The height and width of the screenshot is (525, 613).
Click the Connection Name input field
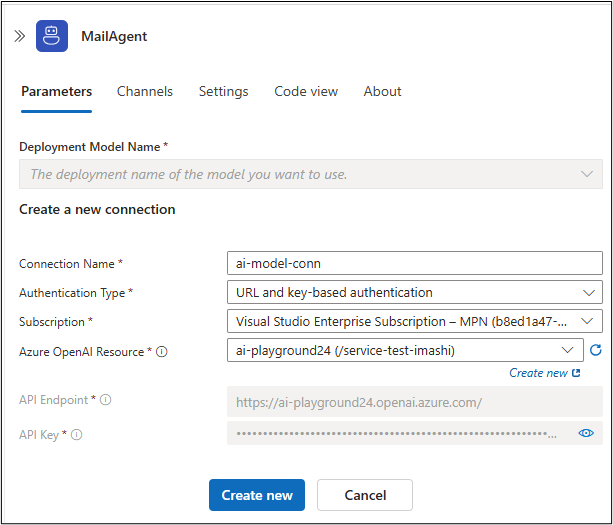point(414,264)
